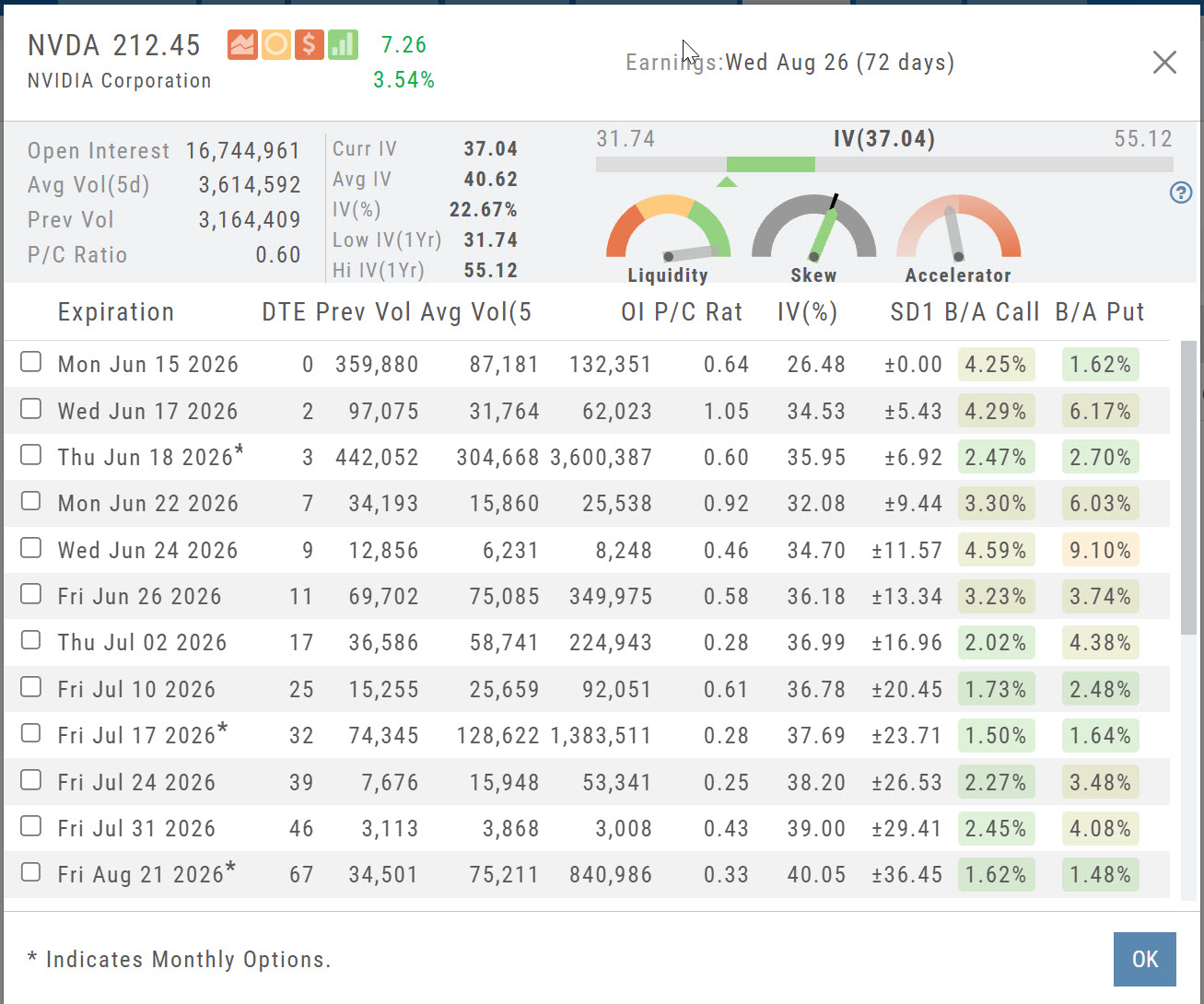Check the Fri Aug 21 2026 expiration
Viewport: 1204px width, 1004px height.
31,872
